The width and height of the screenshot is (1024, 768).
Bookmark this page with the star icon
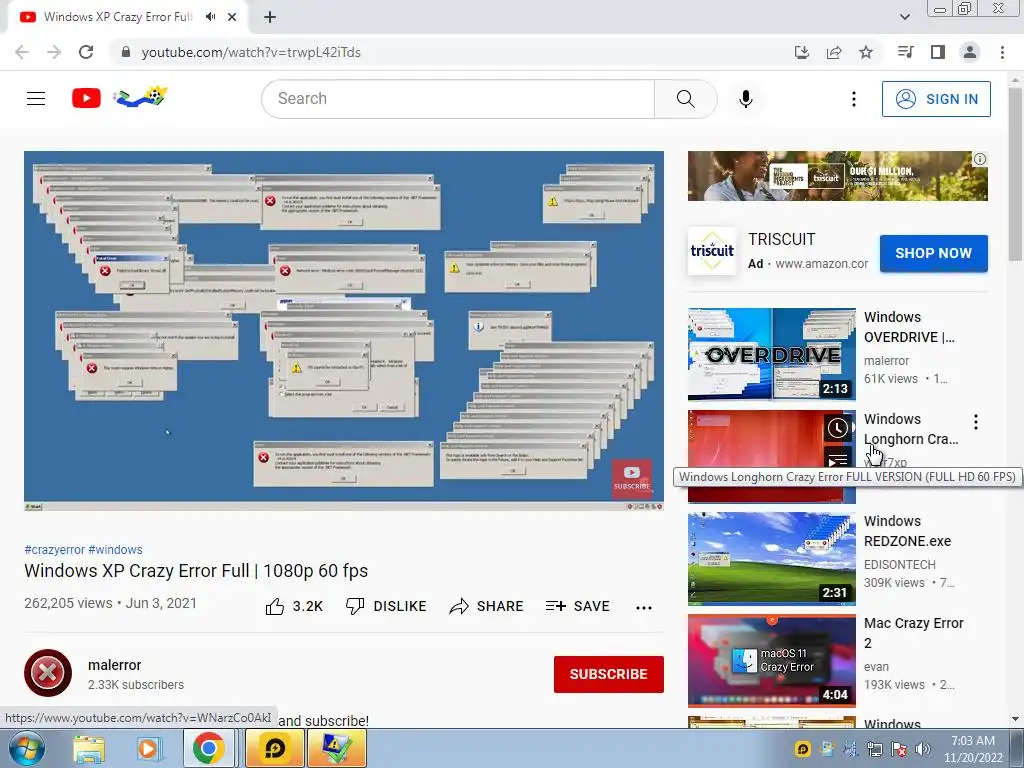coord(865,52)
